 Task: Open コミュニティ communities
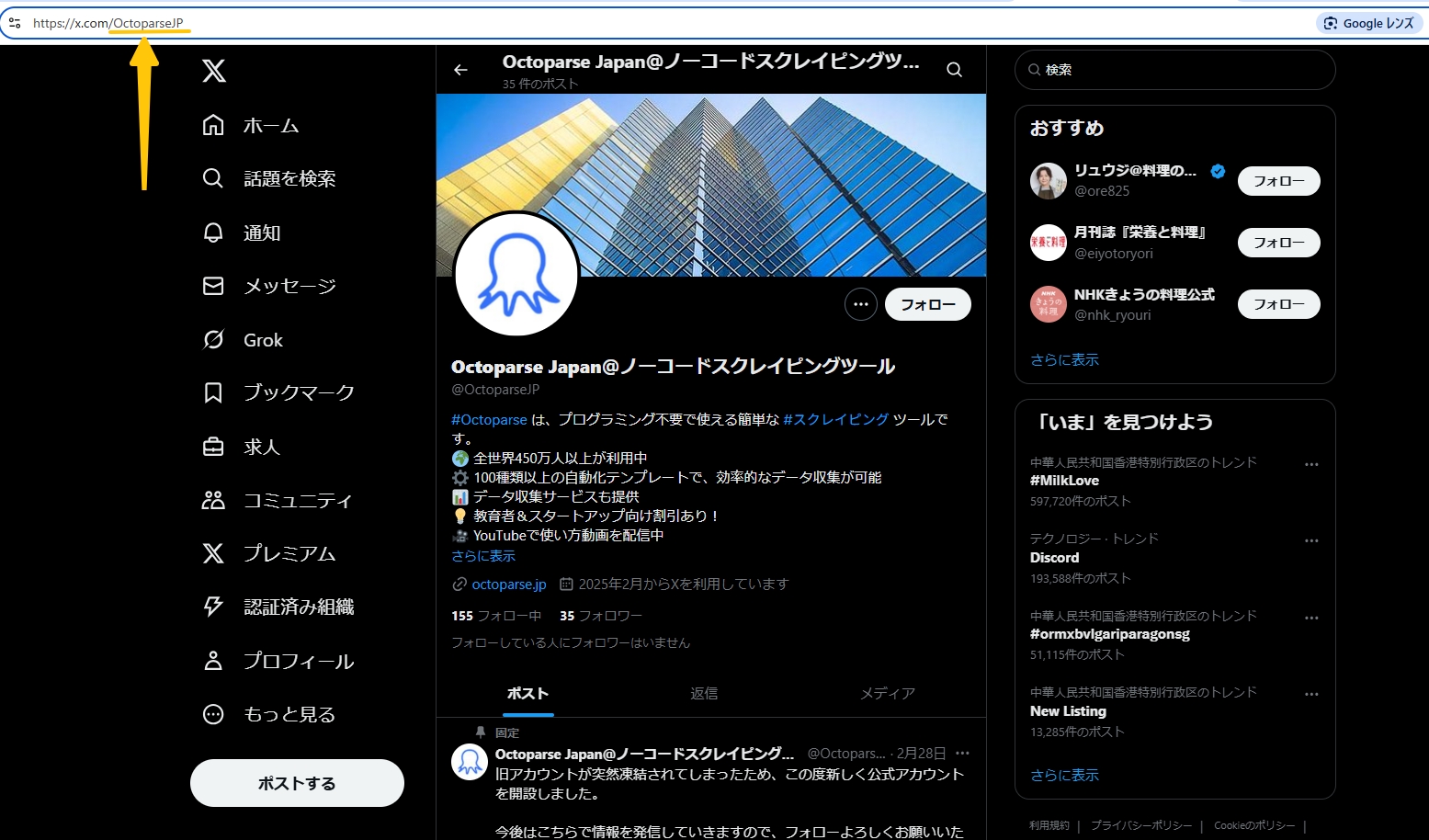pyautogui.click(x=278, y=500)
